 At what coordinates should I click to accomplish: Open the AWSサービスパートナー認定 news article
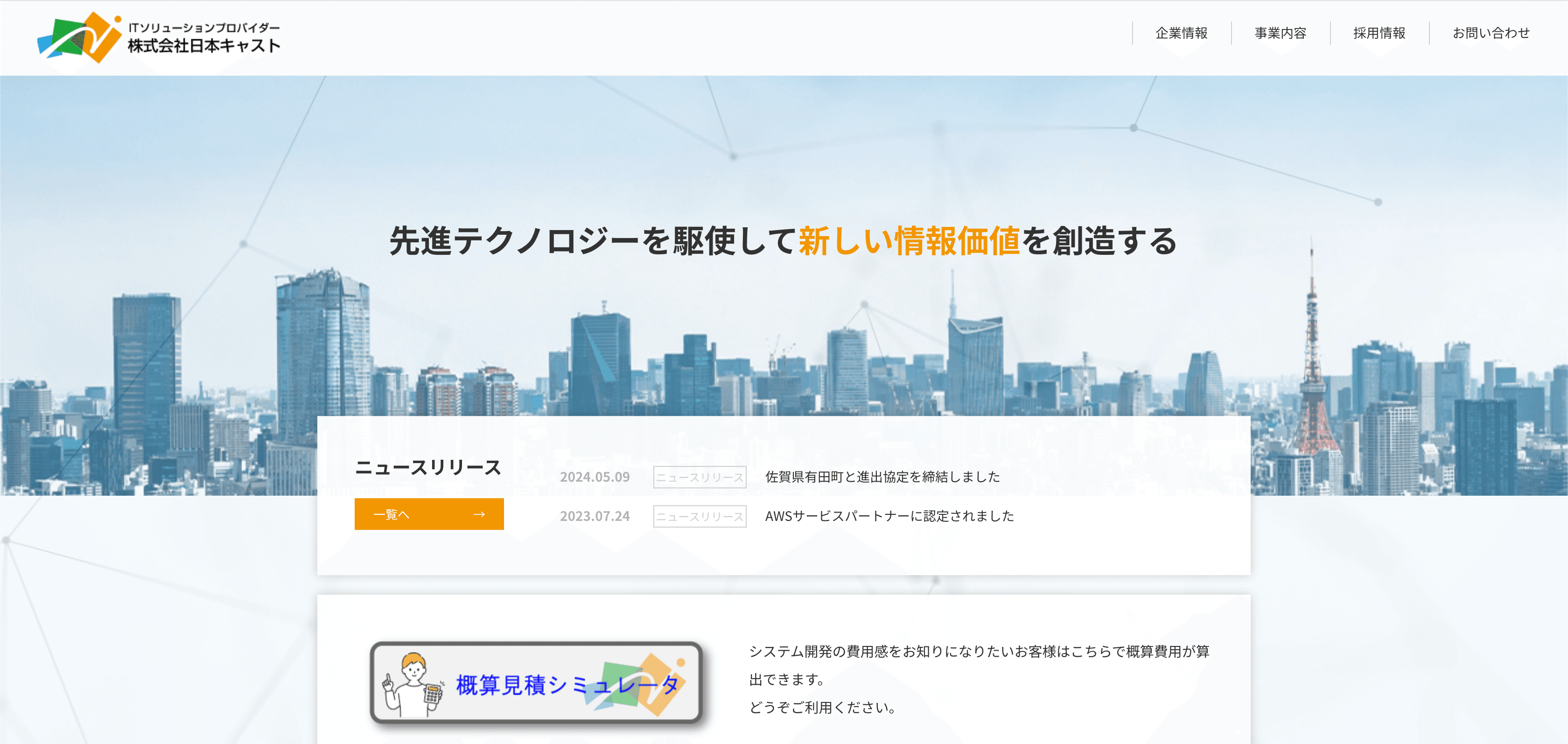pos(889,516)
